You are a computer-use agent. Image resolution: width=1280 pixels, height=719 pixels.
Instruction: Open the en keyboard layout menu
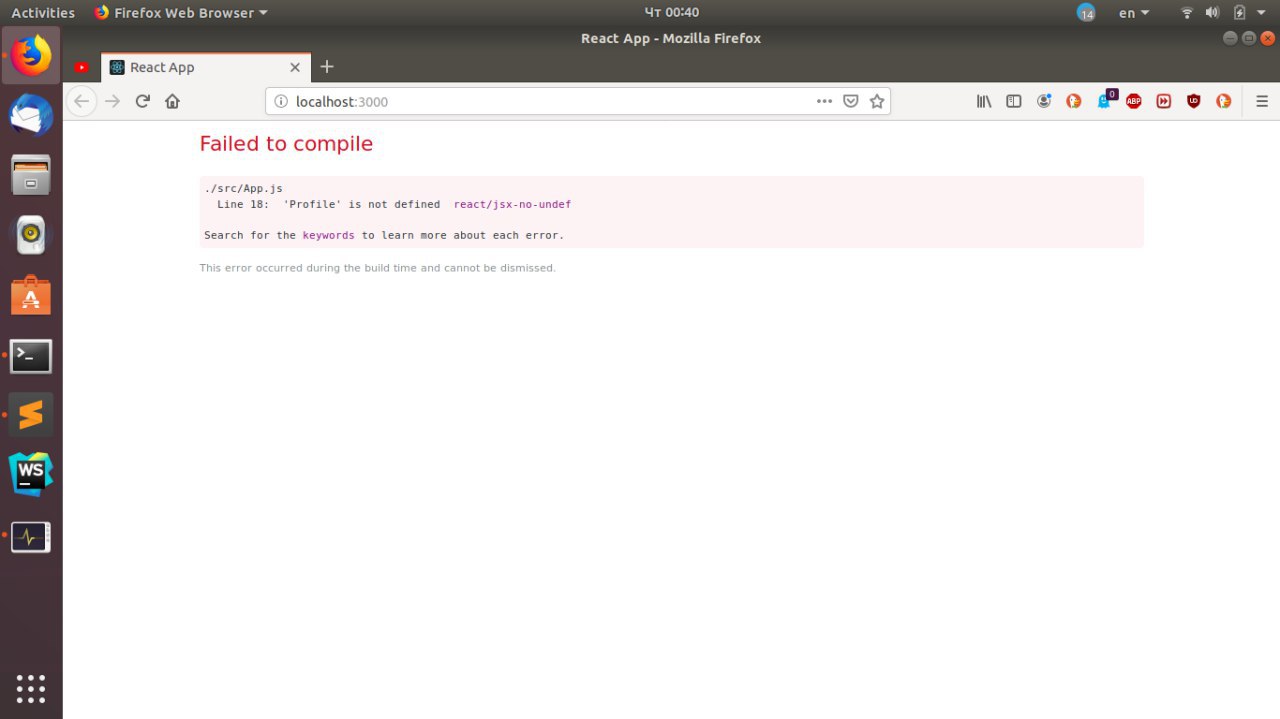[x=1134, y=12]
